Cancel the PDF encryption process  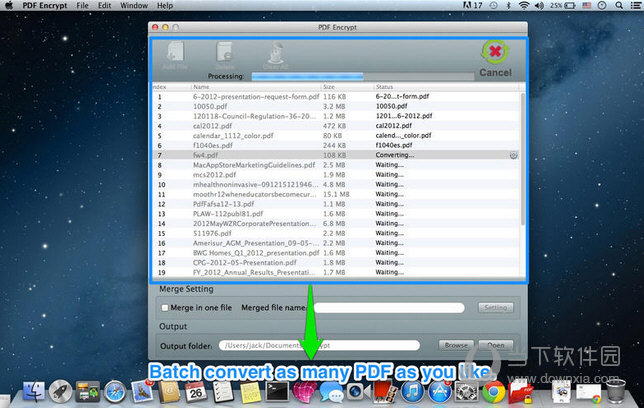pos(495,59)
